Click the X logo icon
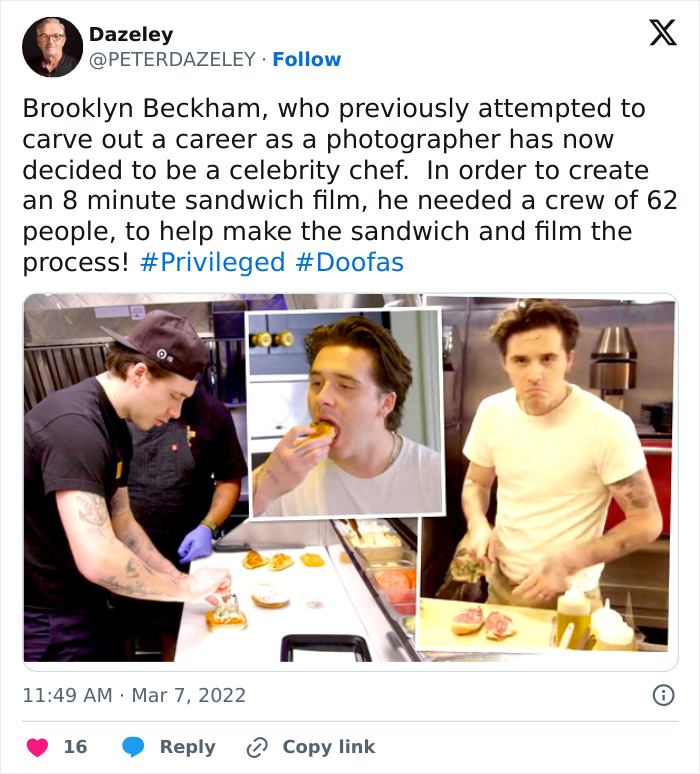This screenshot has height=774, width=700. (x=662, y=33)
